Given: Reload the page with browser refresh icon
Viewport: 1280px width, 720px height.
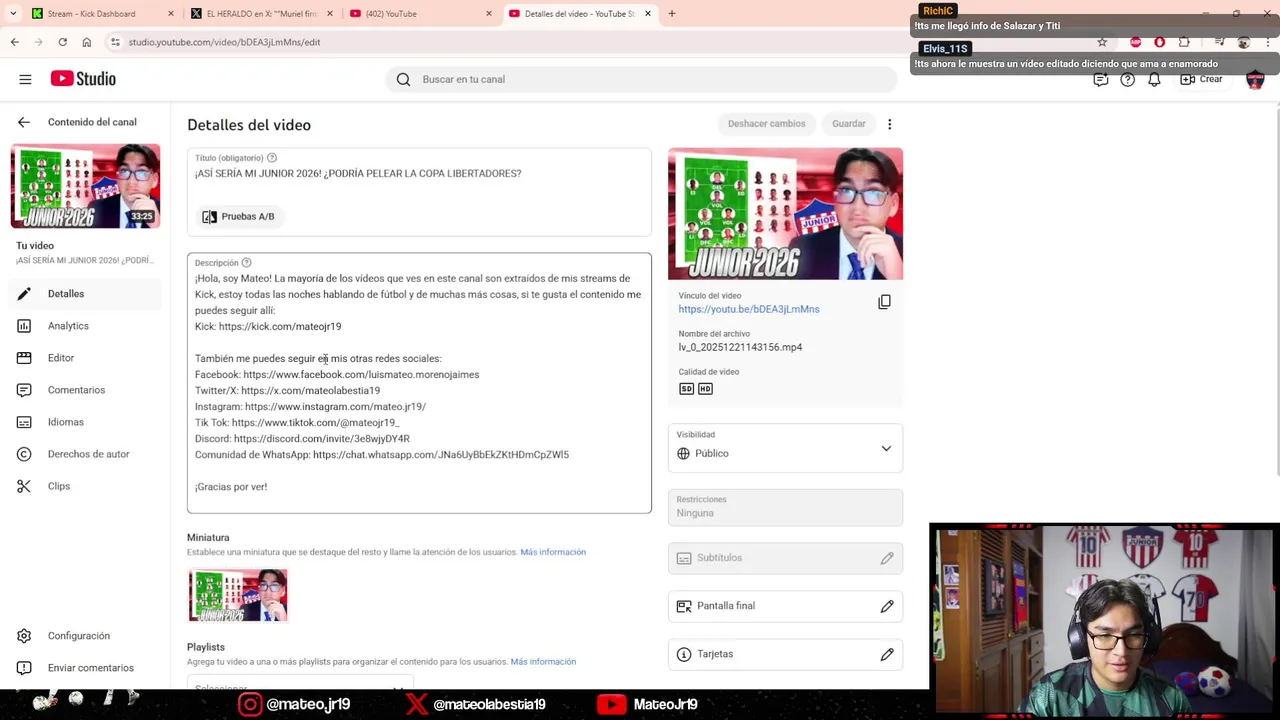Looking at the screenshot, I should [62, 42].
